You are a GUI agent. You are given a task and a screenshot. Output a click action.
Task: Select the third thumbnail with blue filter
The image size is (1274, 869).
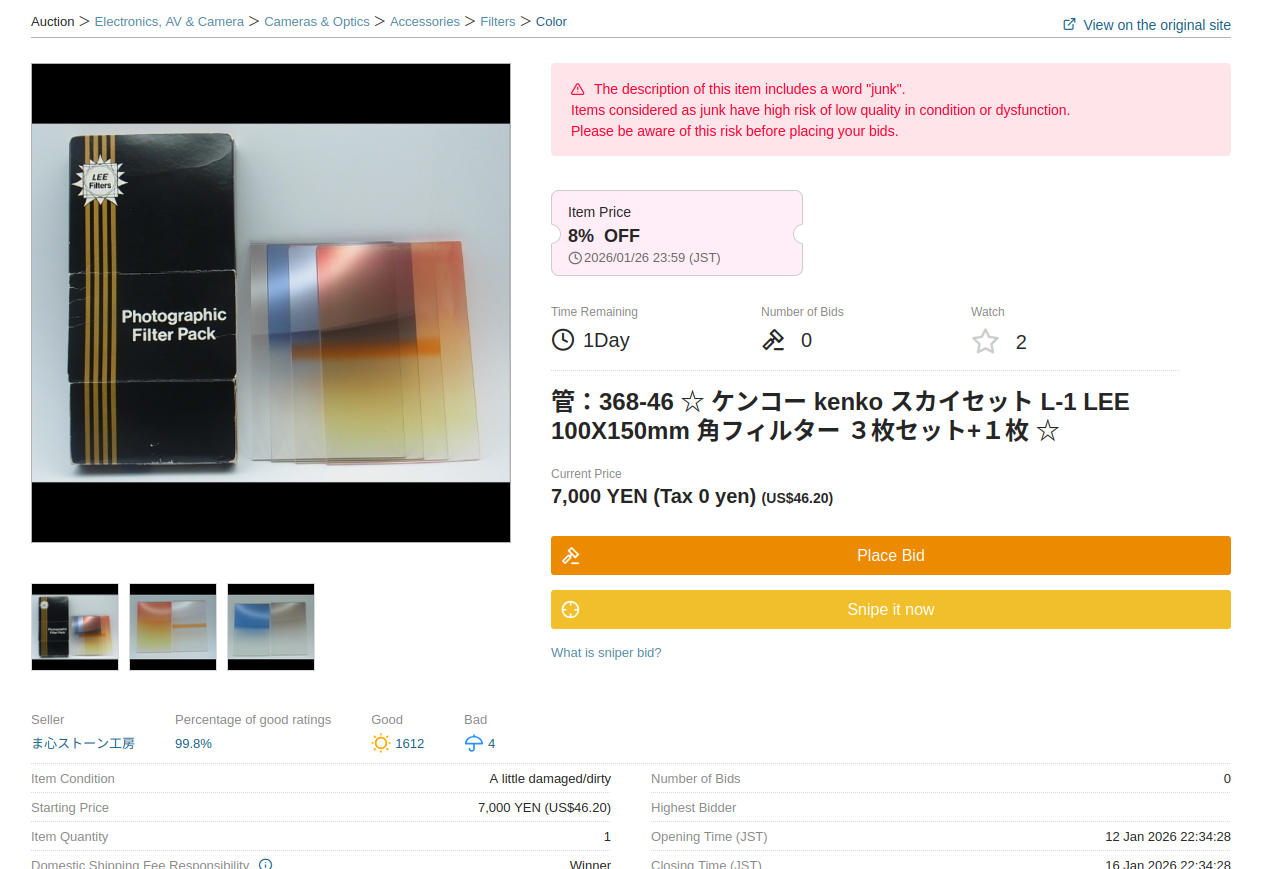tap(271, 627)
